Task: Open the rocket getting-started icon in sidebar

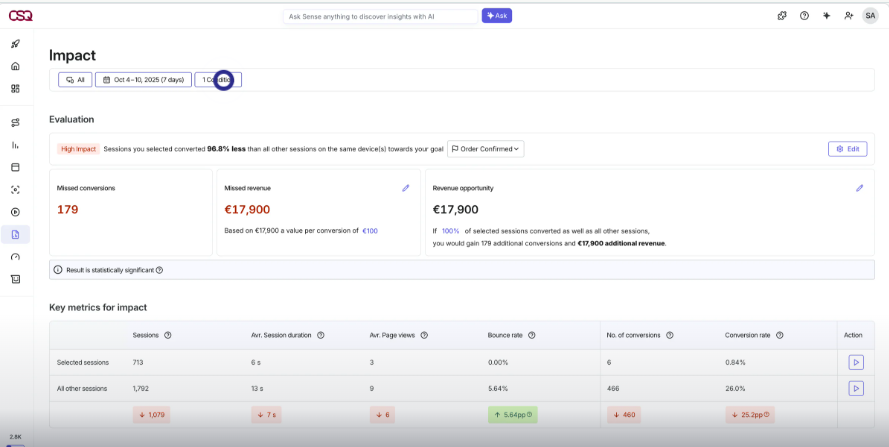Action: click(x=15, y=44)
